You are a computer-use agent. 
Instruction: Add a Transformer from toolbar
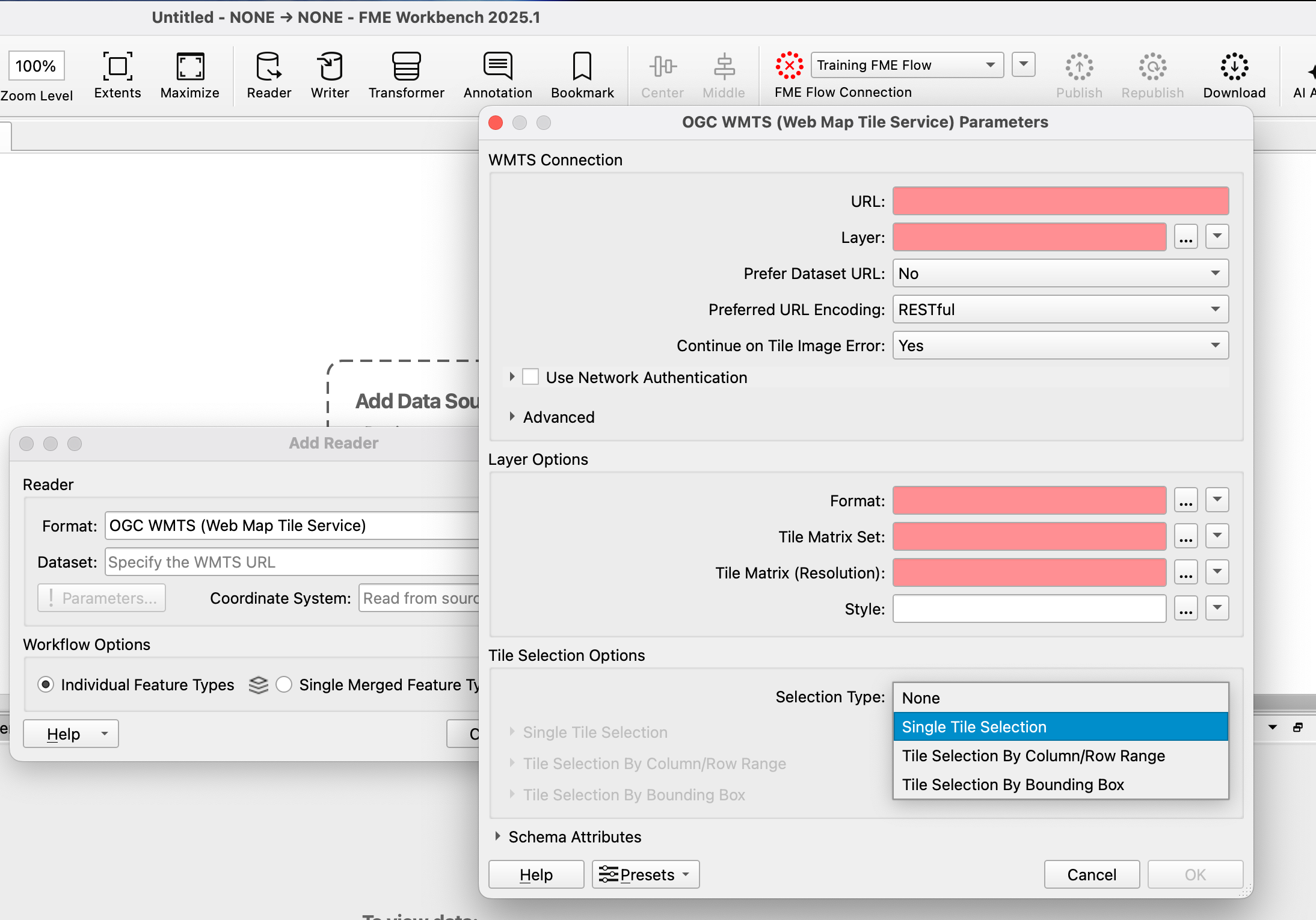pyautogui.click(x=407, y=75)
